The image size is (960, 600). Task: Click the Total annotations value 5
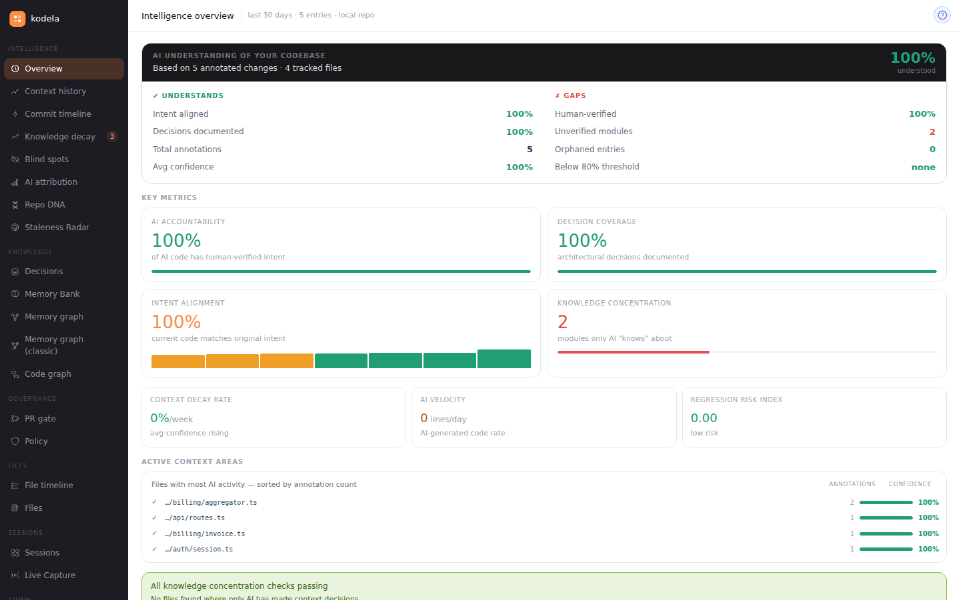pos(530,149)
